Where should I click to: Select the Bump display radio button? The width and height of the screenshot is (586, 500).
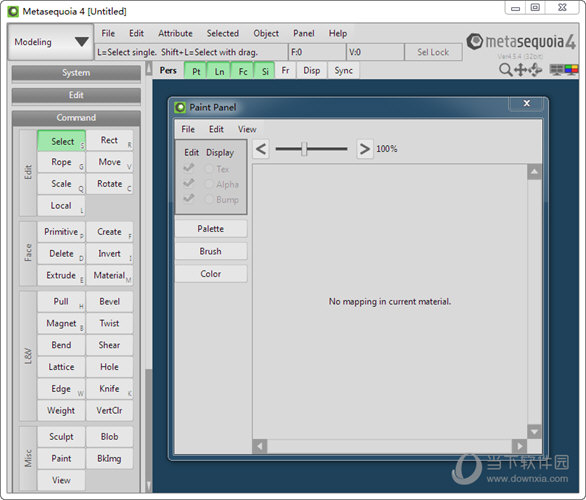(209, 200)
